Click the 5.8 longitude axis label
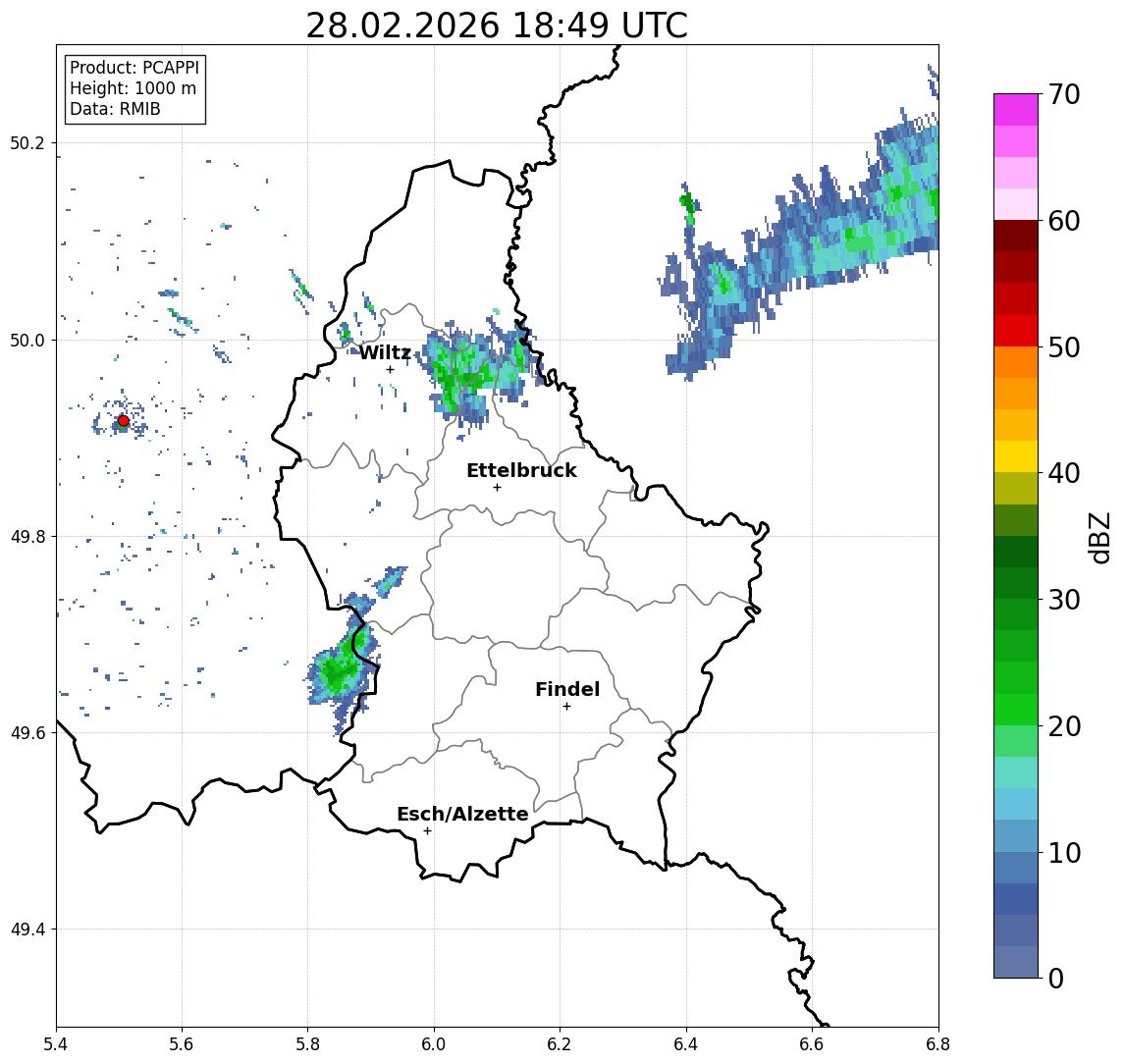Viewport: 1124px width, 1064px height. pos(307,1044)
